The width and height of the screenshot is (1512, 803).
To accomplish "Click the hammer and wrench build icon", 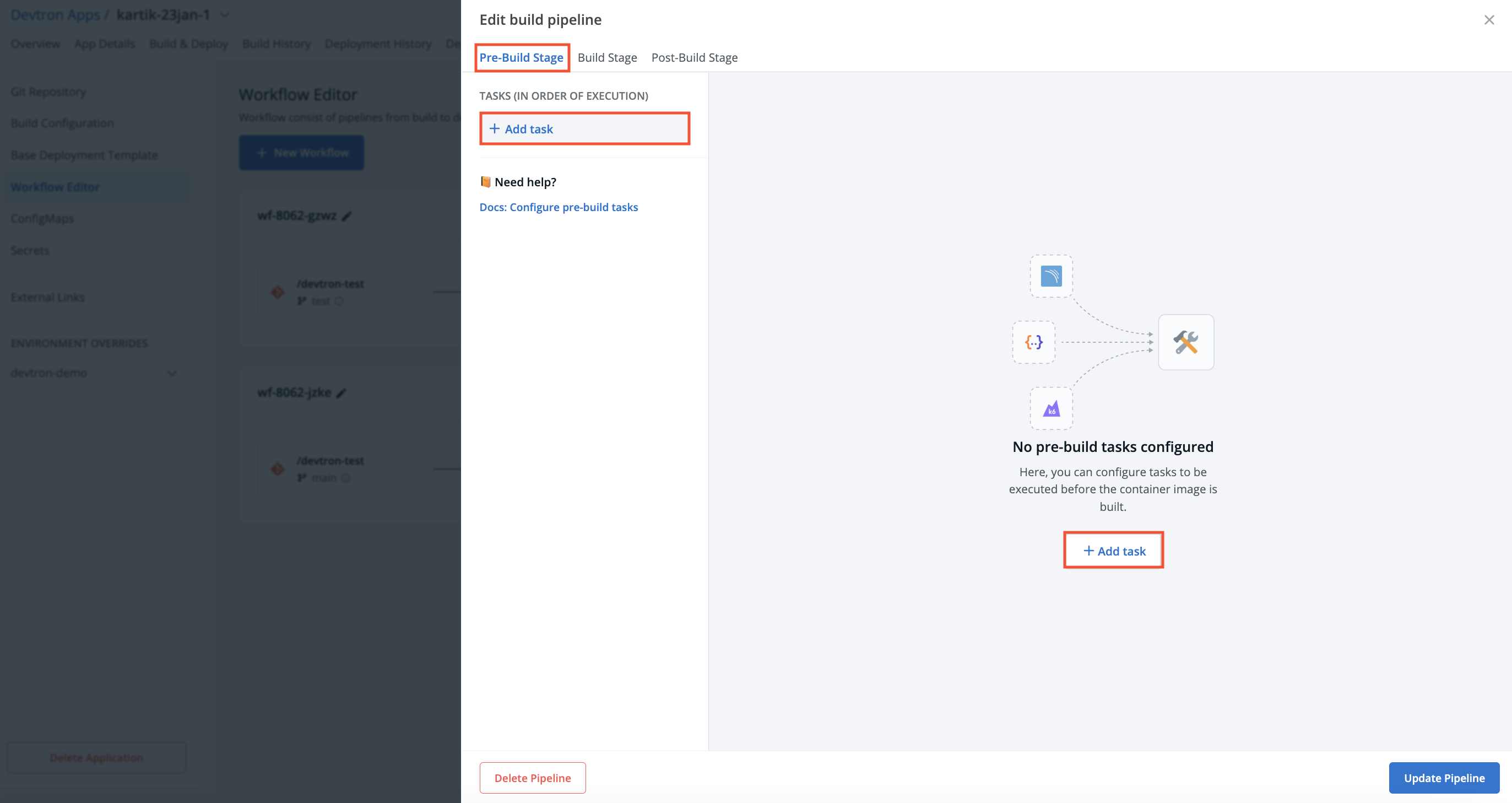I will click(x=1186, y=342).
